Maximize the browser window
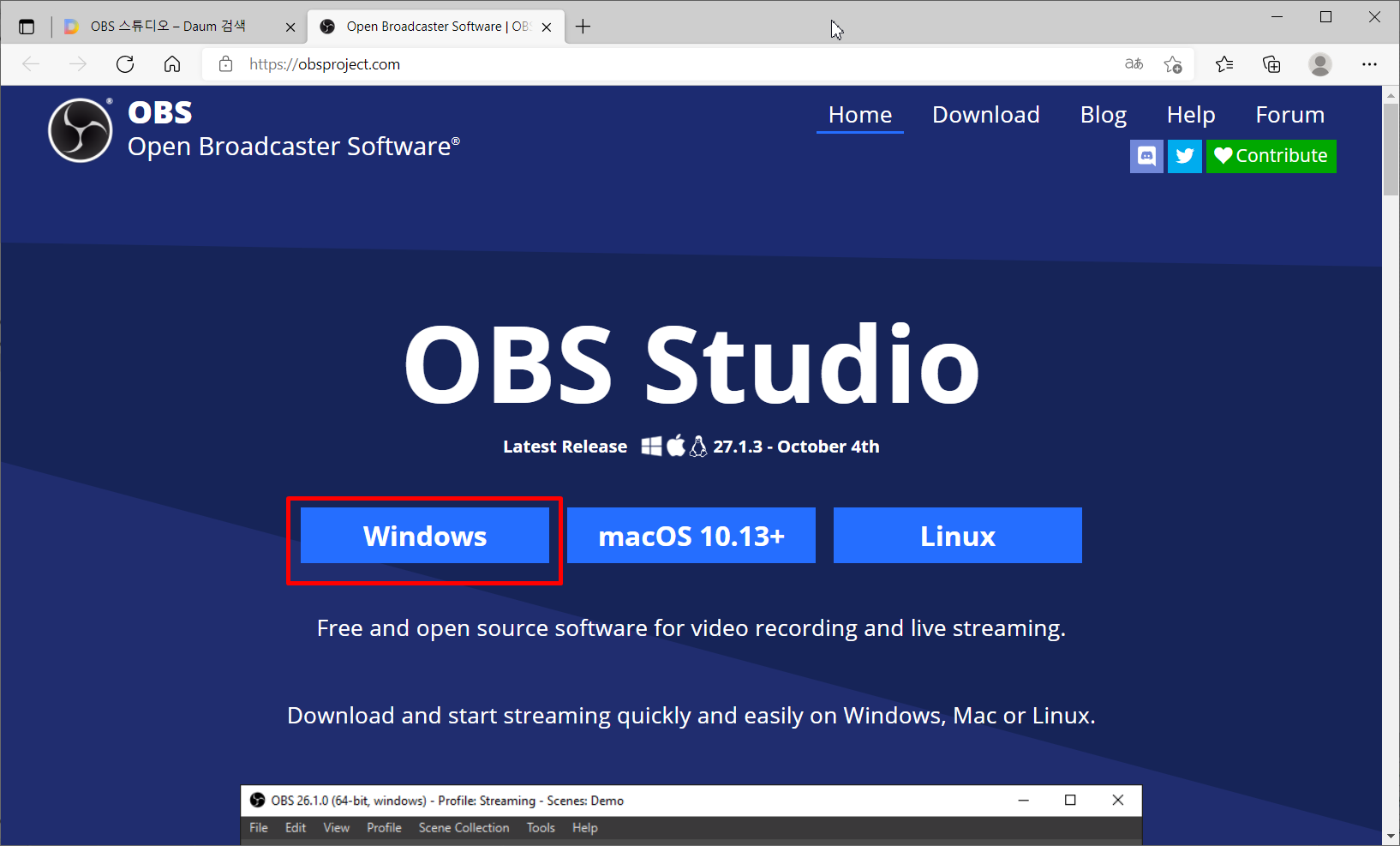The width and height of the screenshot is (1400, 846). [x=1325, y=16]
